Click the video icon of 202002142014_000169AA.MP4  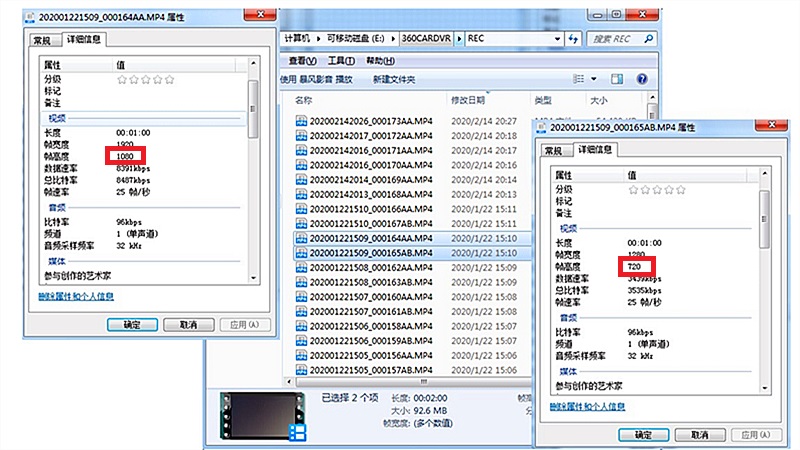[301, 180]
